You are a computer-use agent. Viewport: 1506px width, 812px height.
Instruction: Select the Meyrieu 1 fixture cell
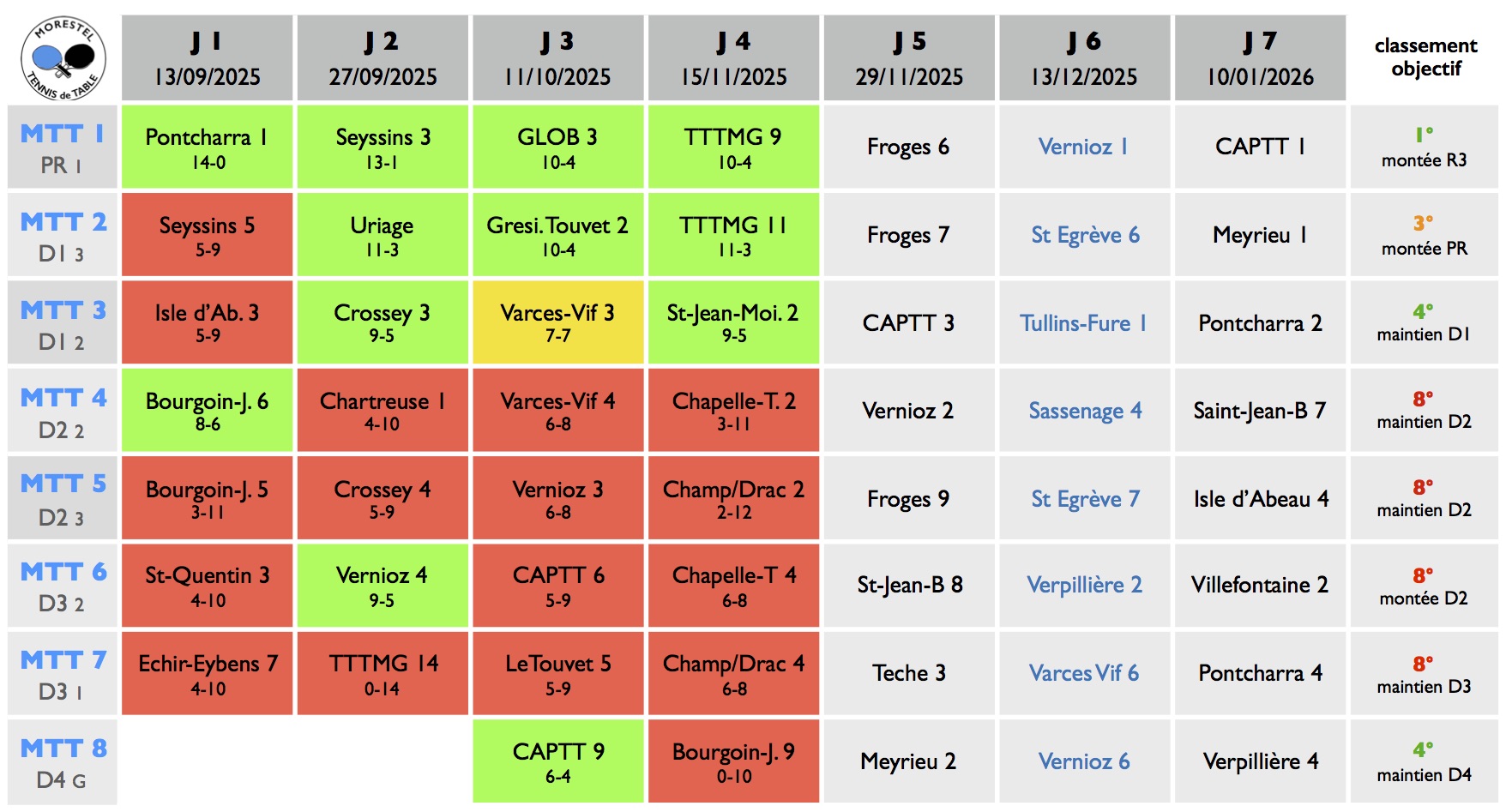(x=1259, y=235)
